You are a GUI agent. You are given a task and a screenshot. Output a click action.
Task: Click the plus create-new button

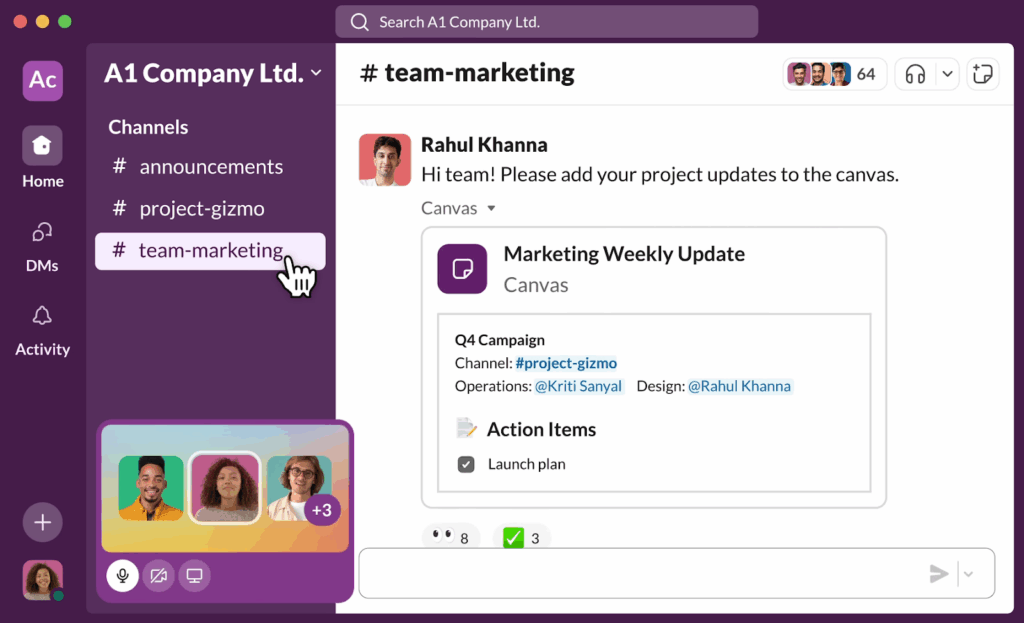click(x=42, y=522)
